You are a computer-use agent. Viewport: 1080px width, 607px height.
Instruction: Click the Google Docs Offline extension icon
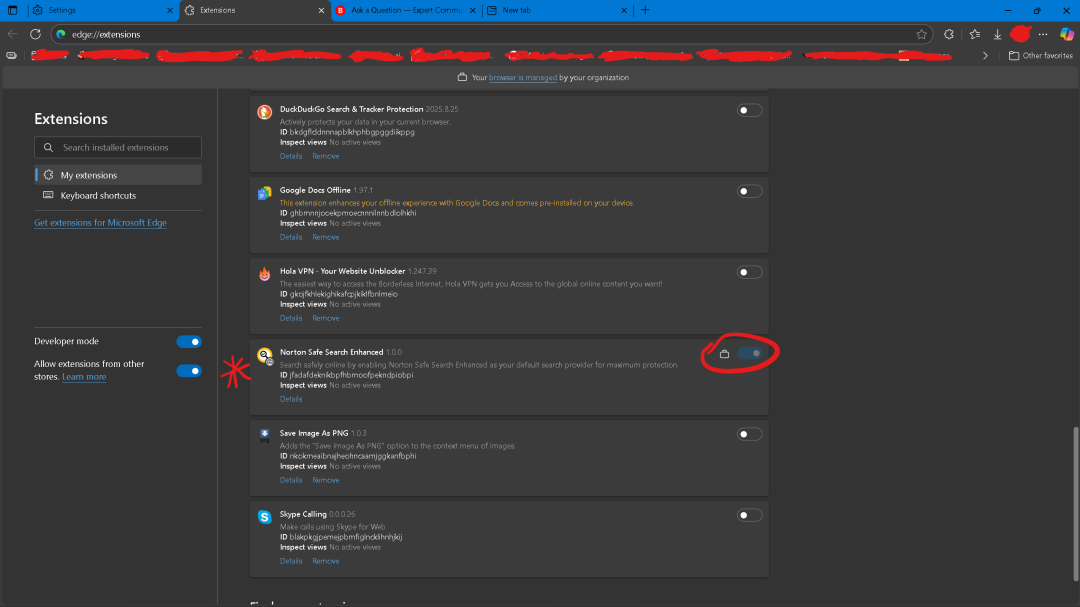(x=264, y=193)
